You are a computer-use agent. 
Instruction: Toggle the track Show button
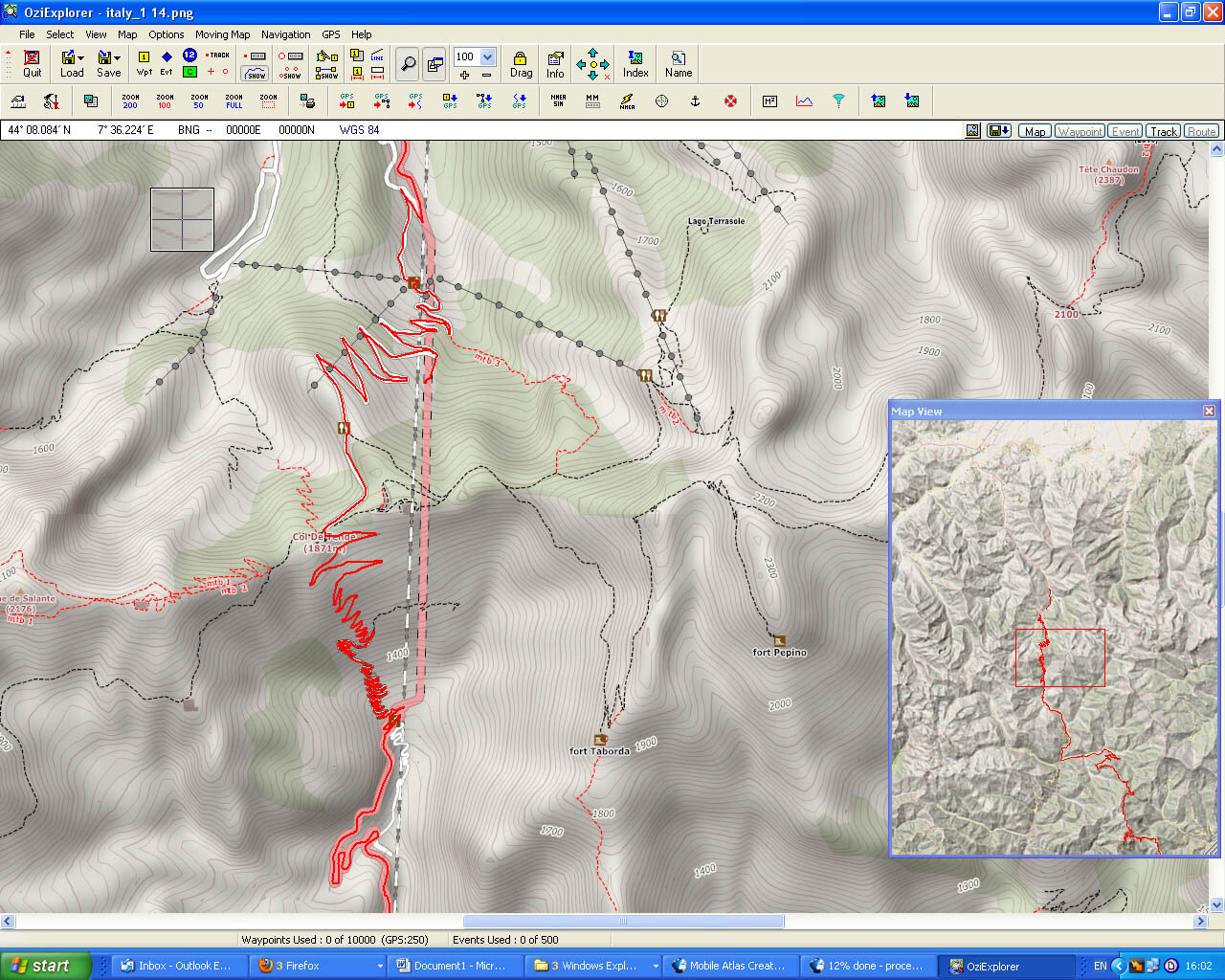[256, 73]
